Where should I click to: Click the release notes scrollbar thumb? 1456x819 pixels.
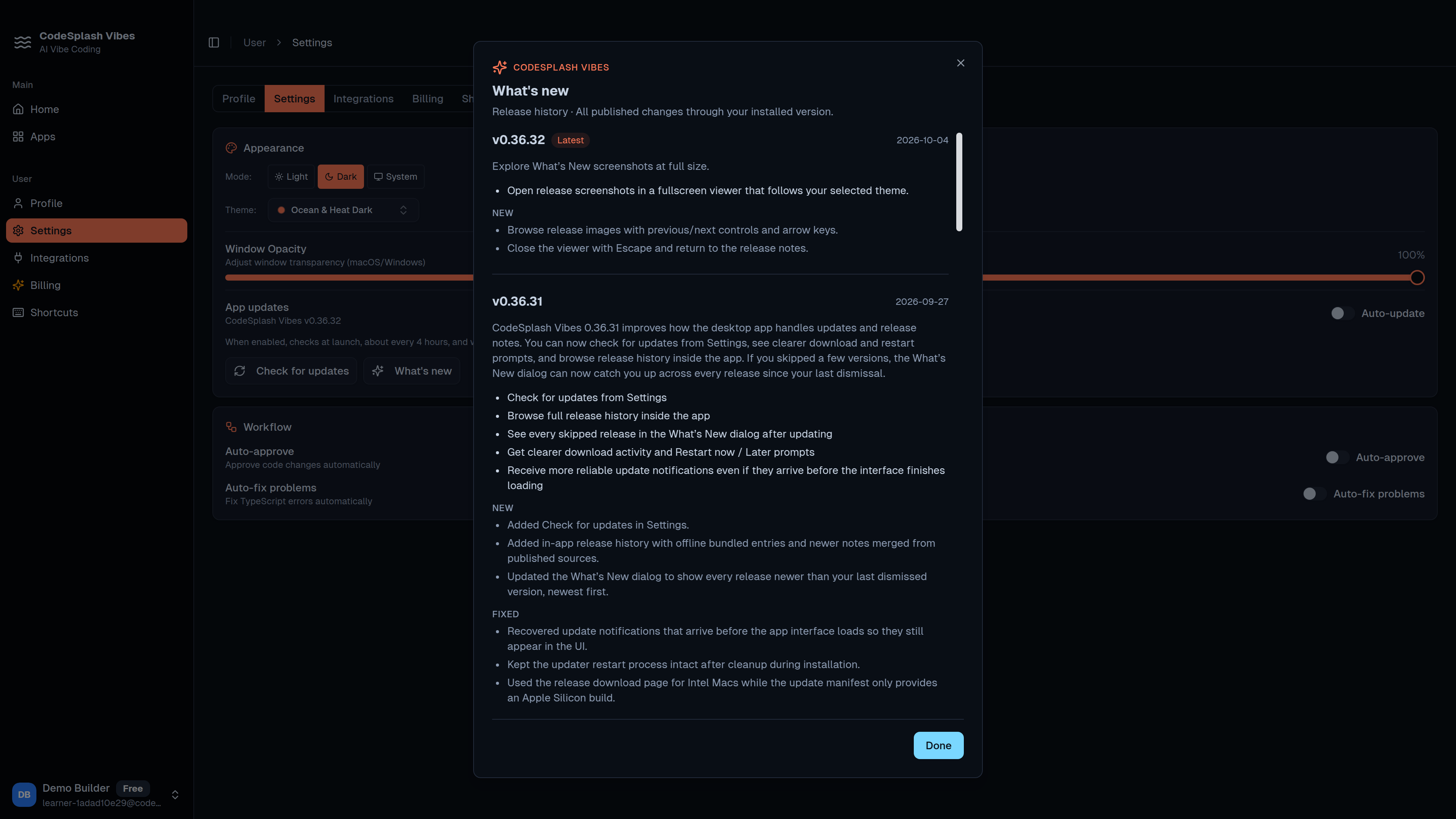[959, 182]
